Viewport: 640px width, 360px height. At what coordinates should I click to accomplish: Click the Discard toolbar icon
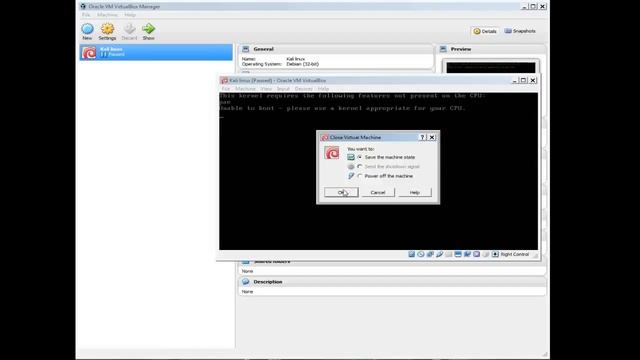(x=129, y=29)
